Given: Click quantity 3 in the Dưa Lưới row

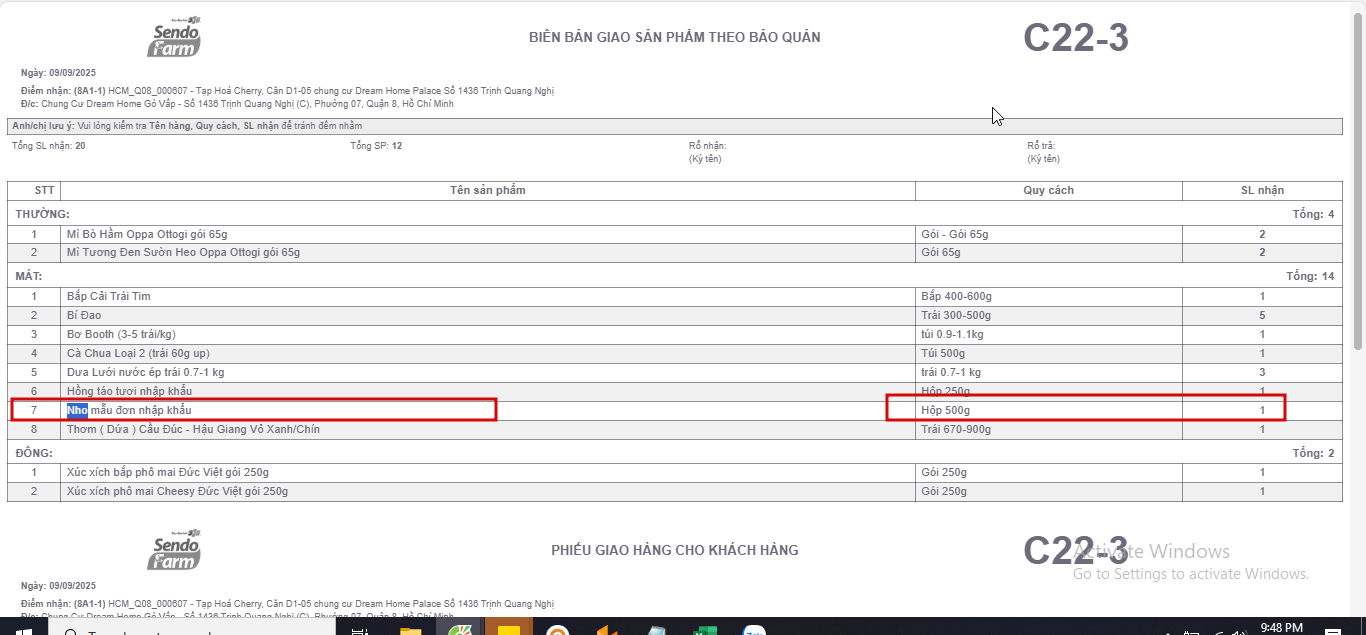Looking at the screenshot, I should click(x=1262, y=372).
